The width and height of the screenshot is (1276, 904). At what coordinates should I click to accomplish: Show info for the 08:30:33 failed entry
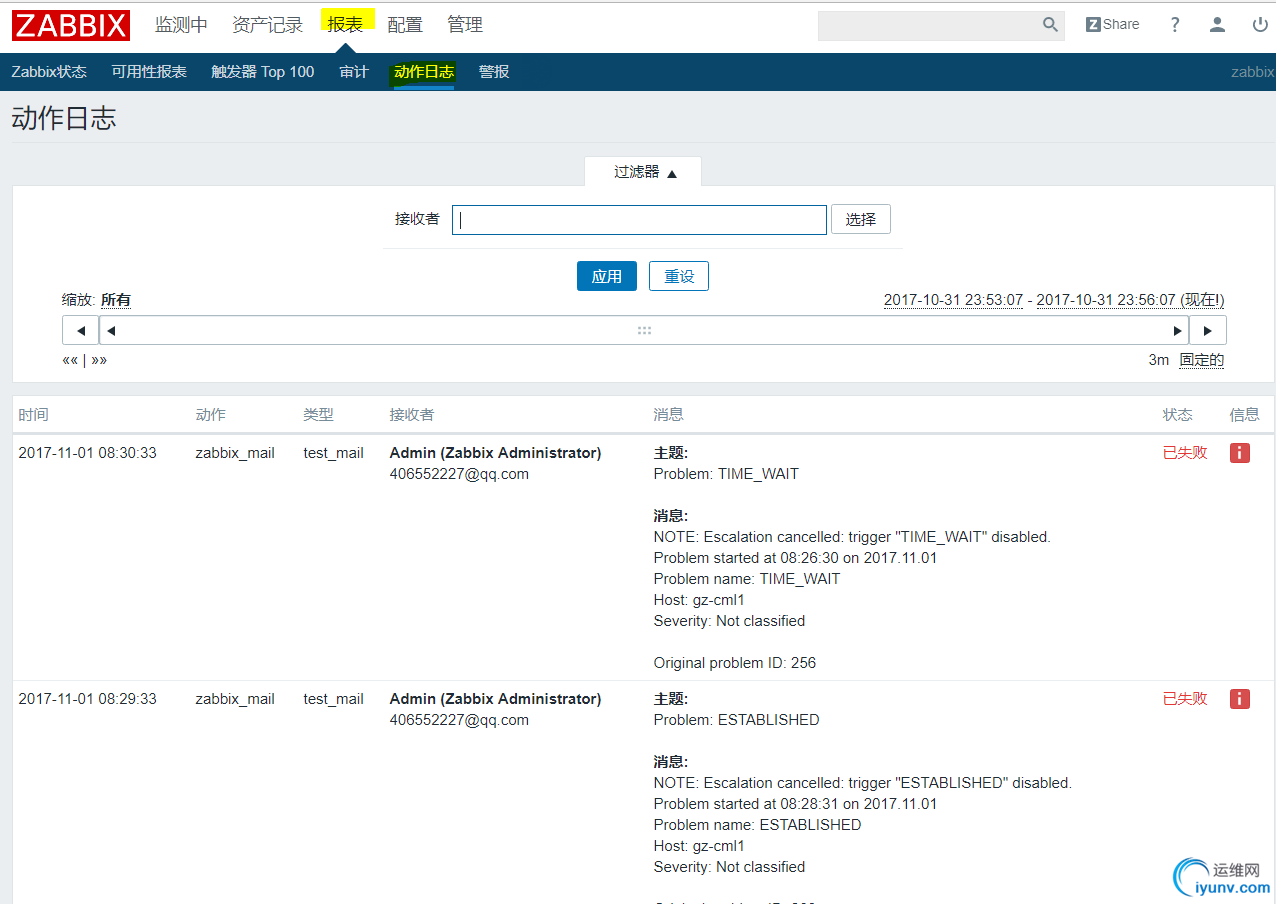[1240, 453]
